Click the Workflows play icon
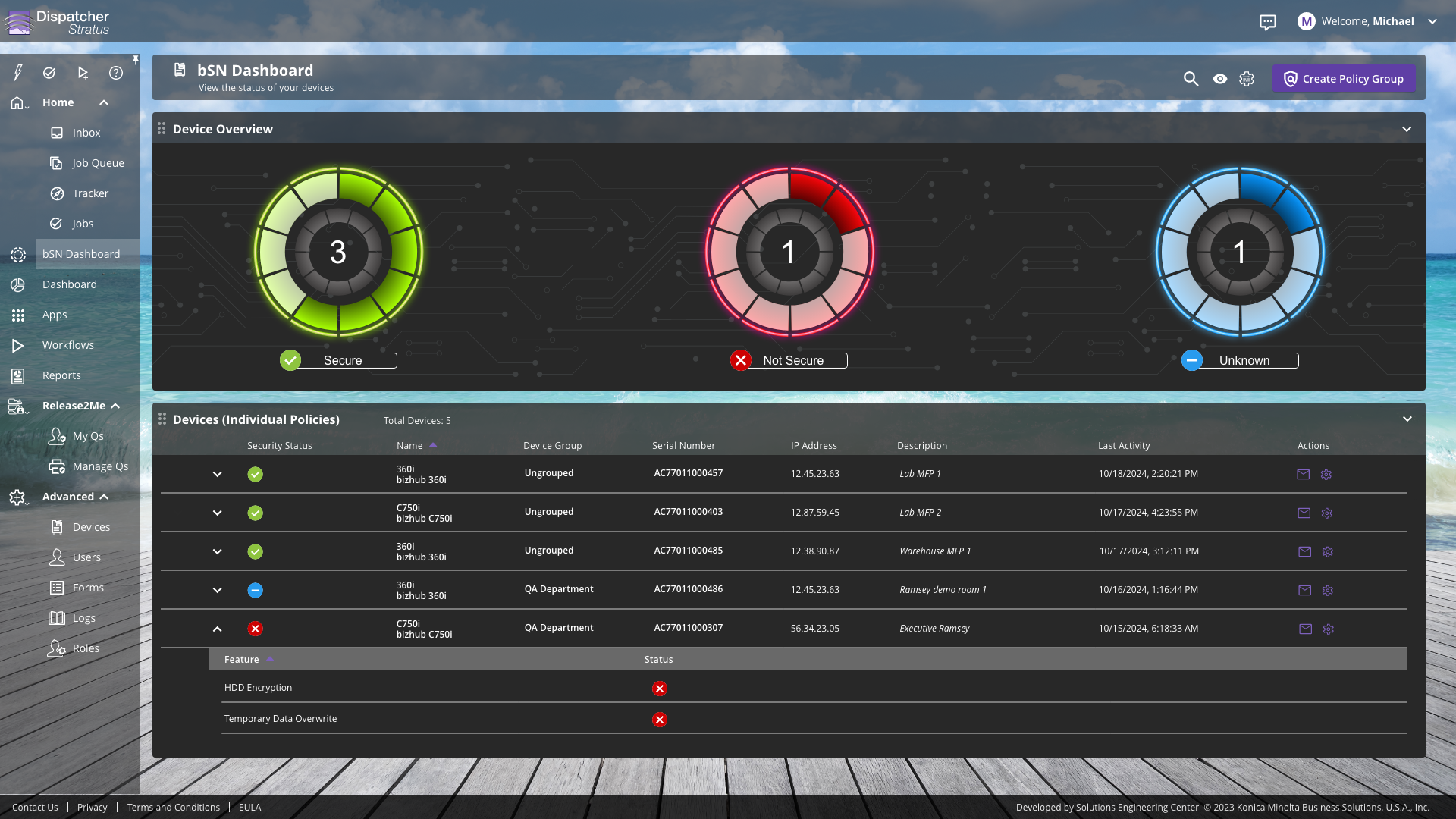The image size is (1456, 819). point(18,345)
